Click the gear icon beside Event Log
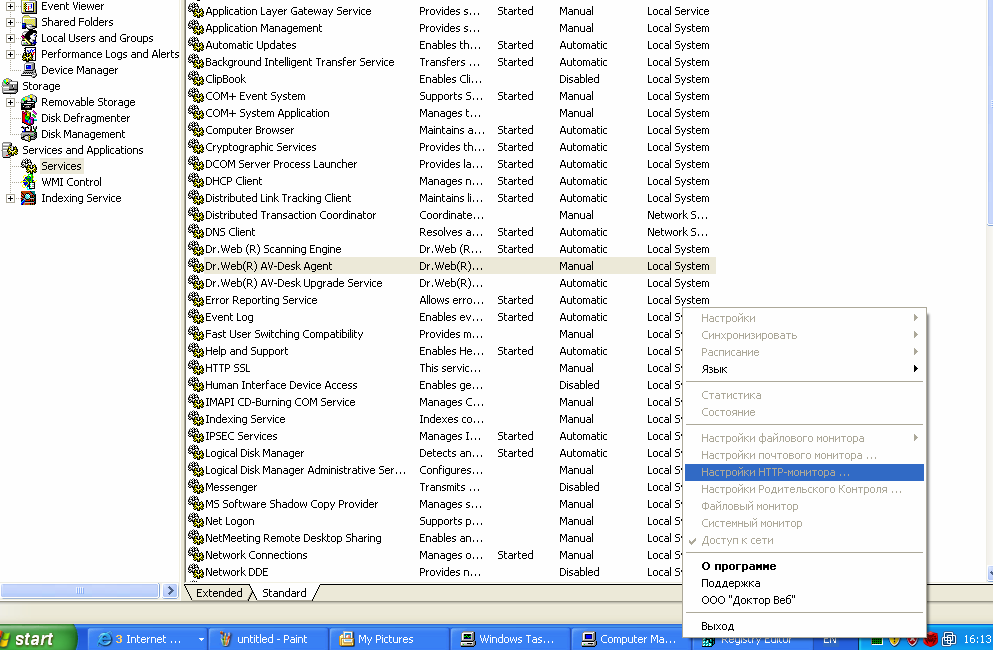 (196, 317)
